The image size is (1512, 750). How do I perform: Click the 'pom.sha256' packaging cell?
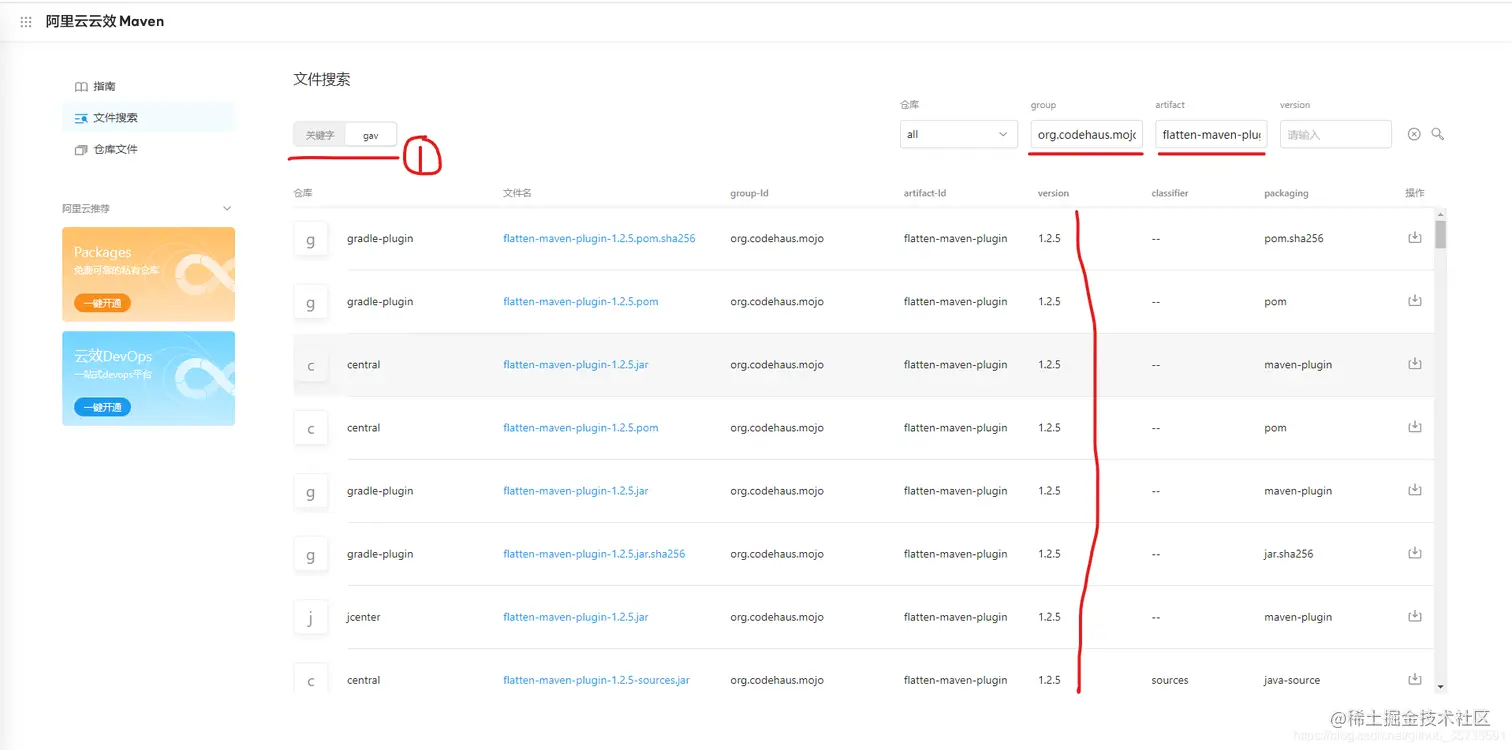click(1294, 239)
